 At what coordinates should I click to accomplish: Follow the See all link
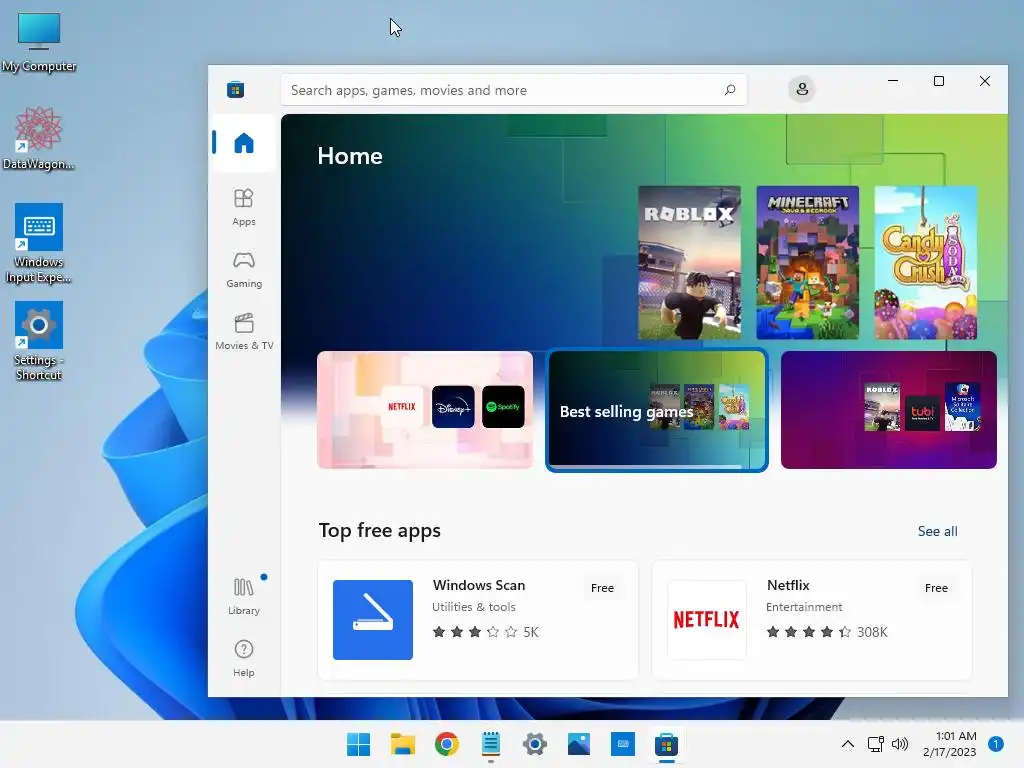pyautogui.click(x=937, y=531)
